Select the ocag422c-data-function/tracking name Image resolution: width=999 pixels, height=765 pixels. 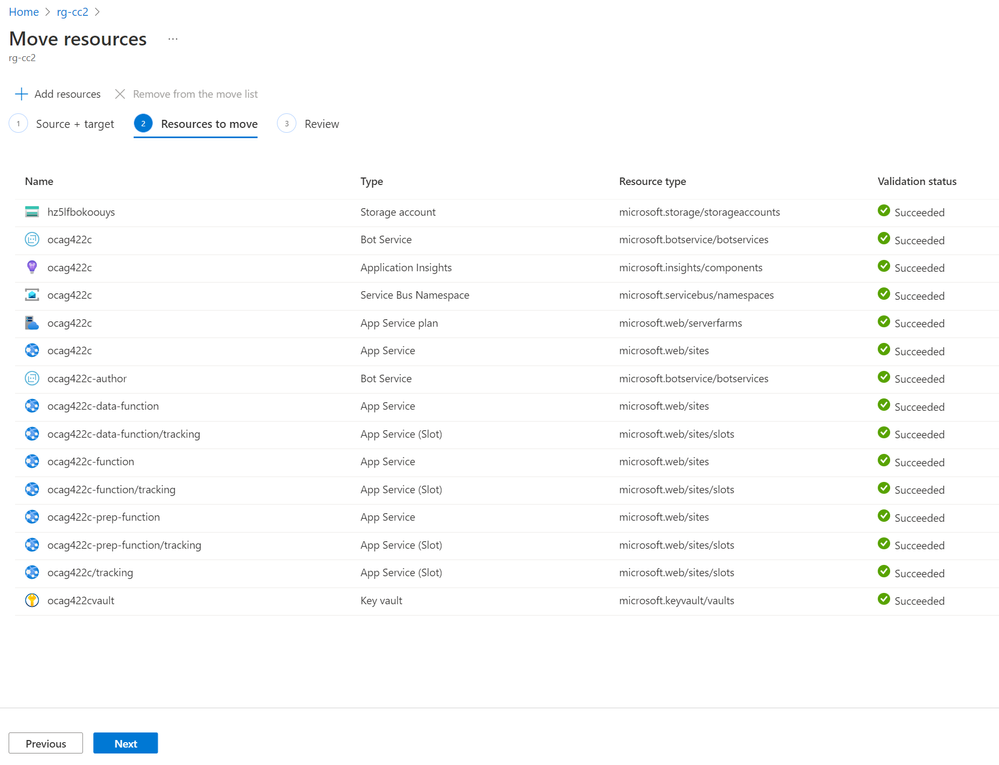click(124, 434)
